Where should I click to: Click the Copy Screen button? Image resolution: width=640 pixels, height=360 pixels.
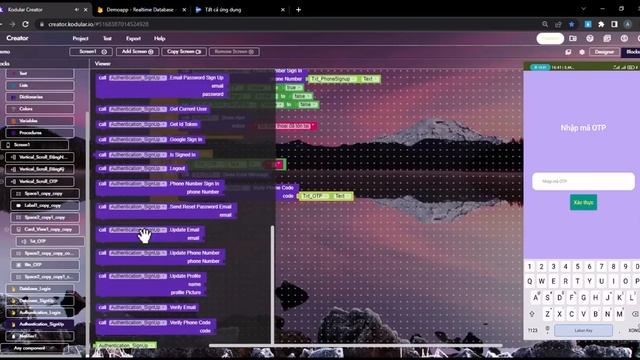click(x=184, y=52)
